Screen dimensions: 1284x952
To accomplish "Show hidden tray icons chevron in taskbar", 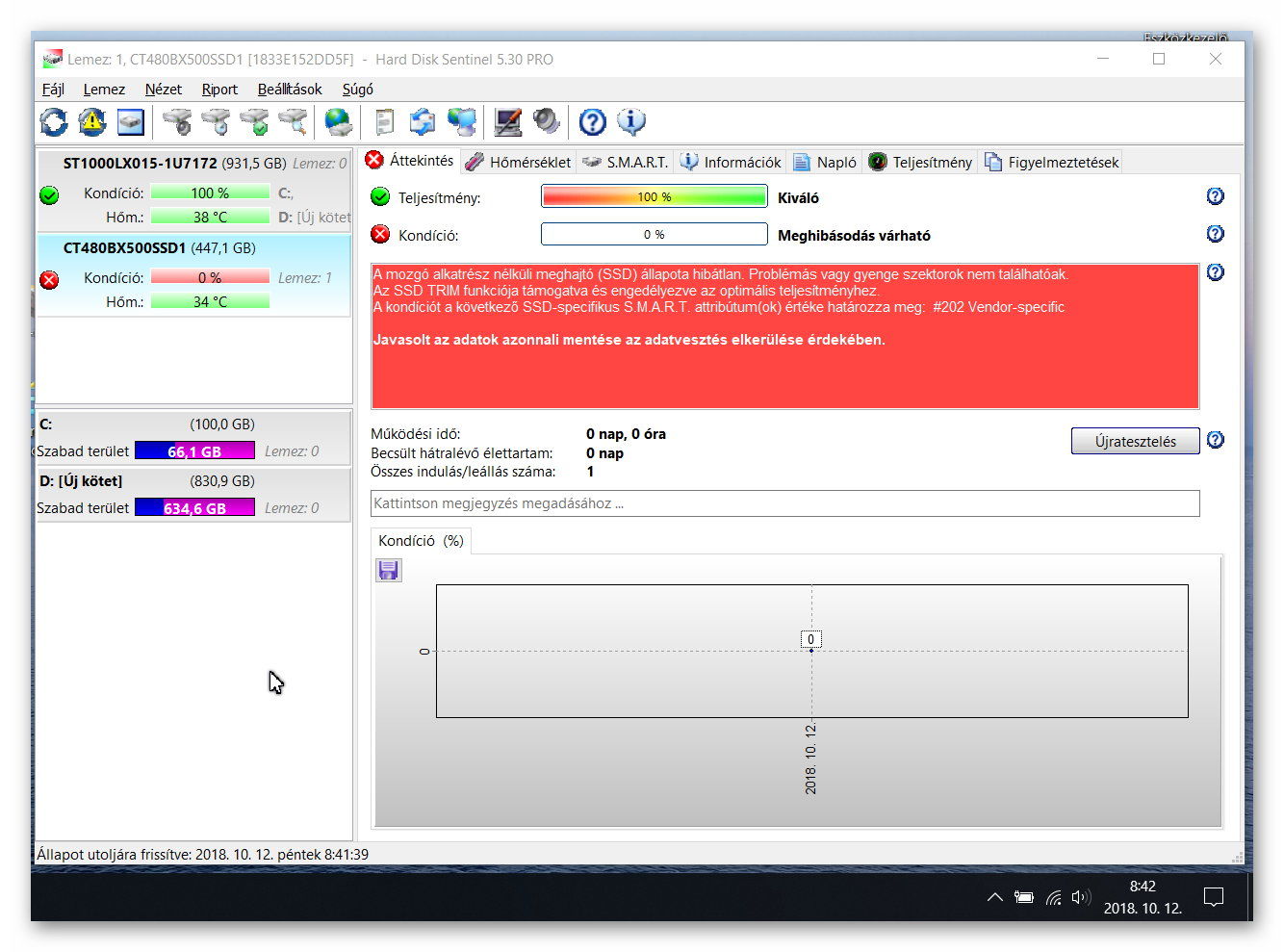I will pos(995,897).
